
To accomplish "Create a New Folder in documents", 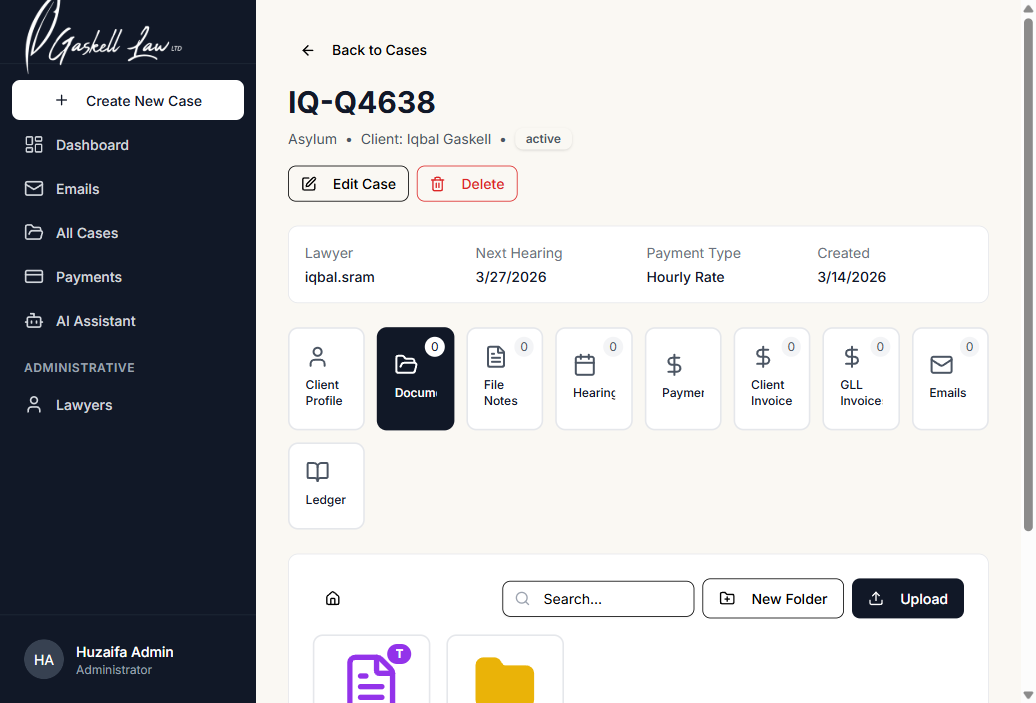I will [x=773, y=598].
